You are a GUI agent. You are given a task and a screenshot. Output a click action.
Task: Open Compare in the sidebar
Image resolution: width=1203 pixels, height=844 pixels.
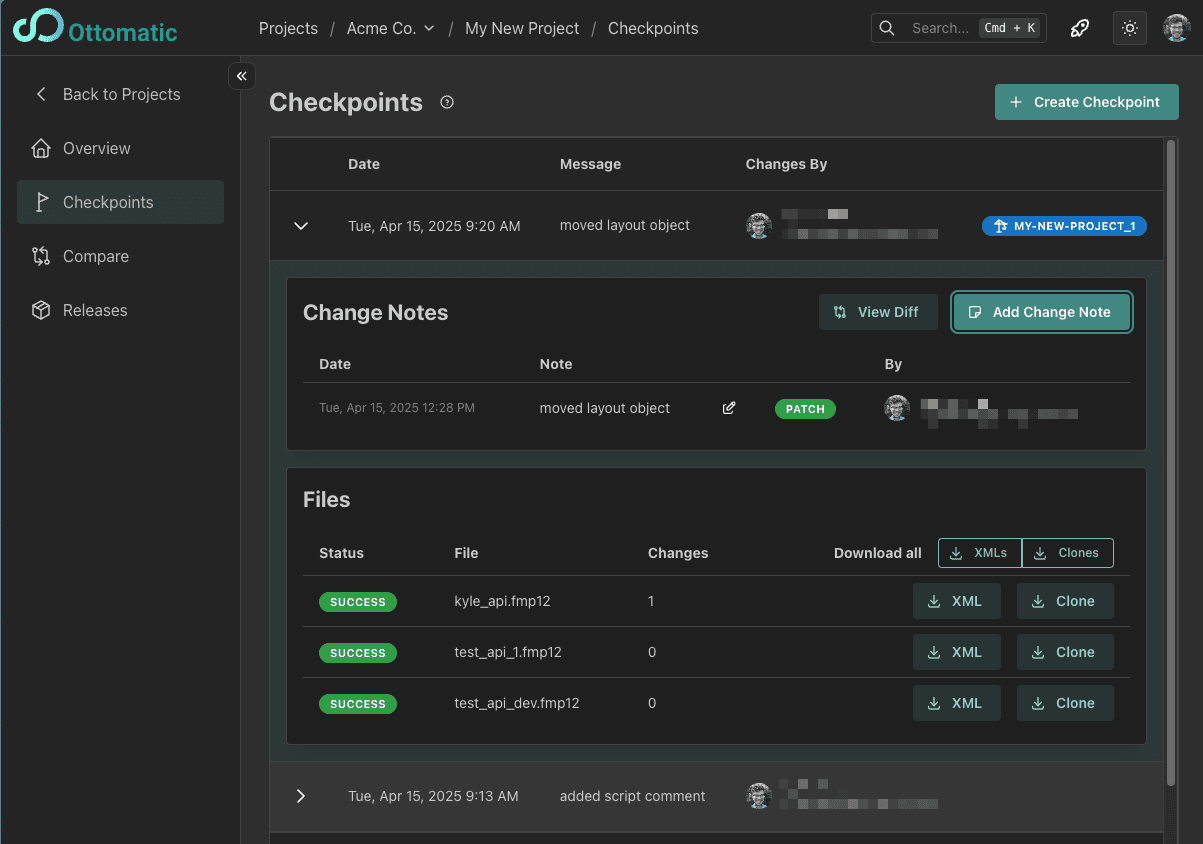(96, 256)
